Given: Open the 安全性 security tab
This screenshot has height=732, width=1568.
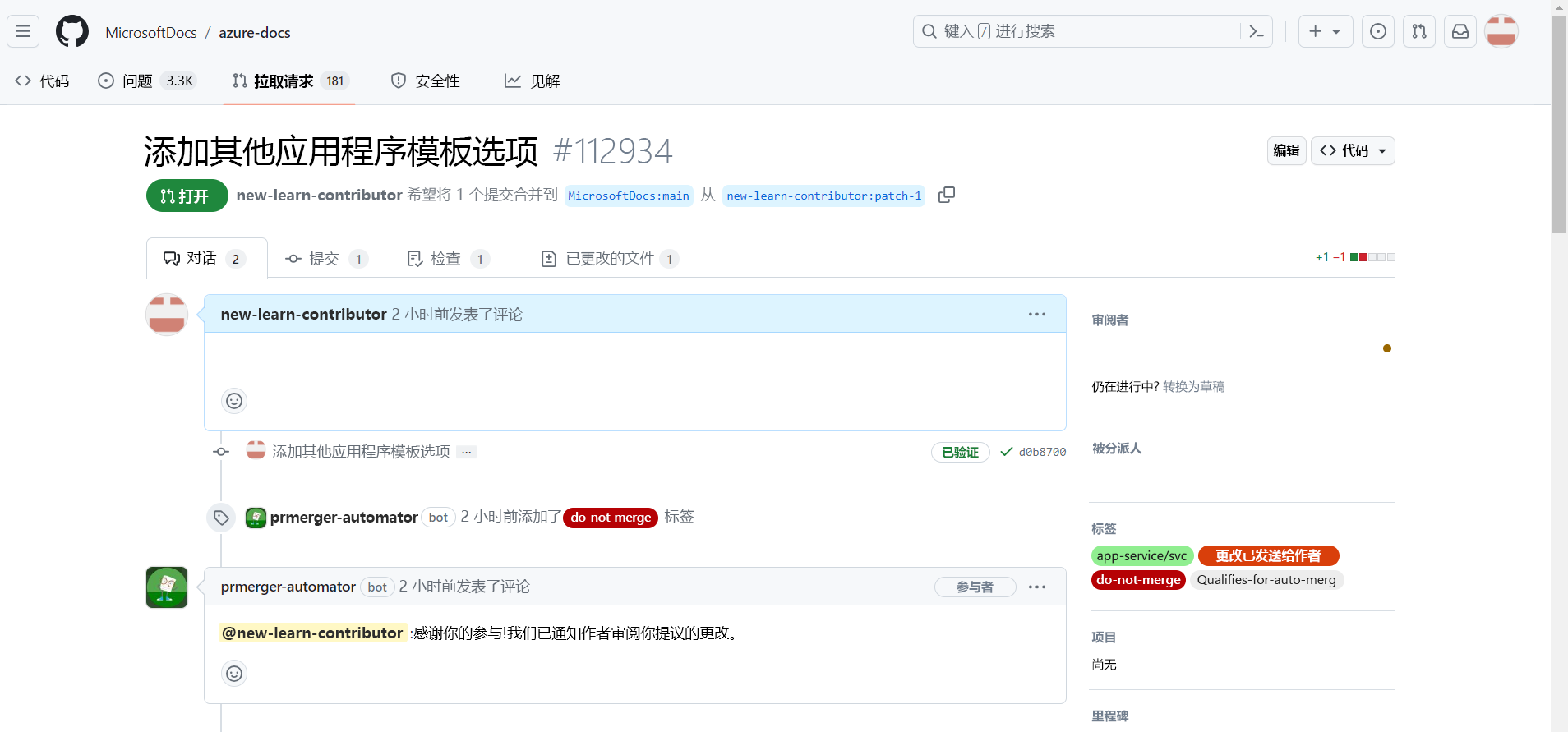Looking at the screenshot, I should tap(426, 81).
